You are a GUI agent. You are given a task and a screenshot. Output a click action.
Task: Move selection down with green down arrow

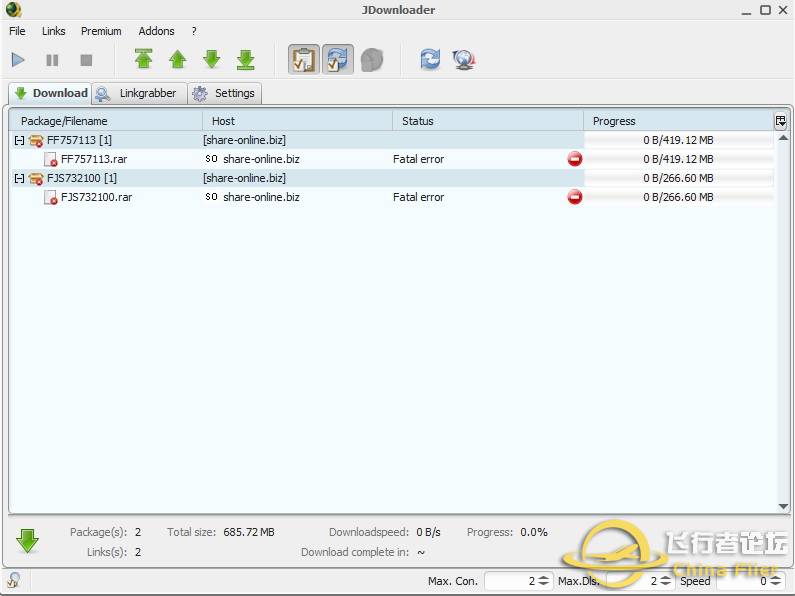pos(212,59)
